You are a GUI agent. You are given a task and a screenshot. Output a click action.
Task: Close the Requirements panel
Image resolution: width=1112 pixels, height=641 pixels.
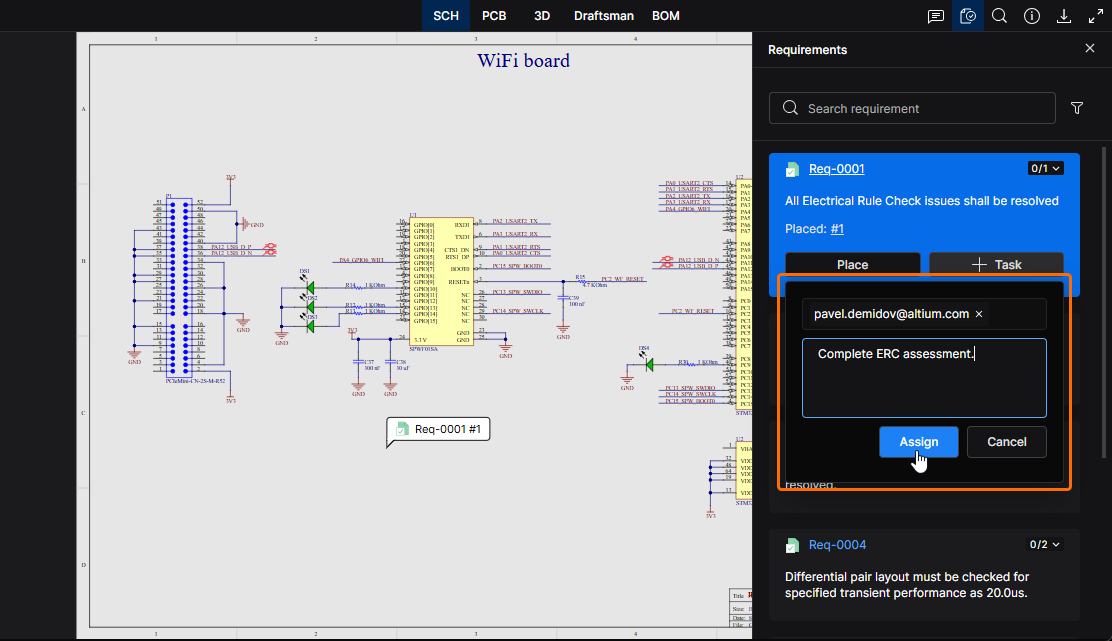[x=1090, y=49]
